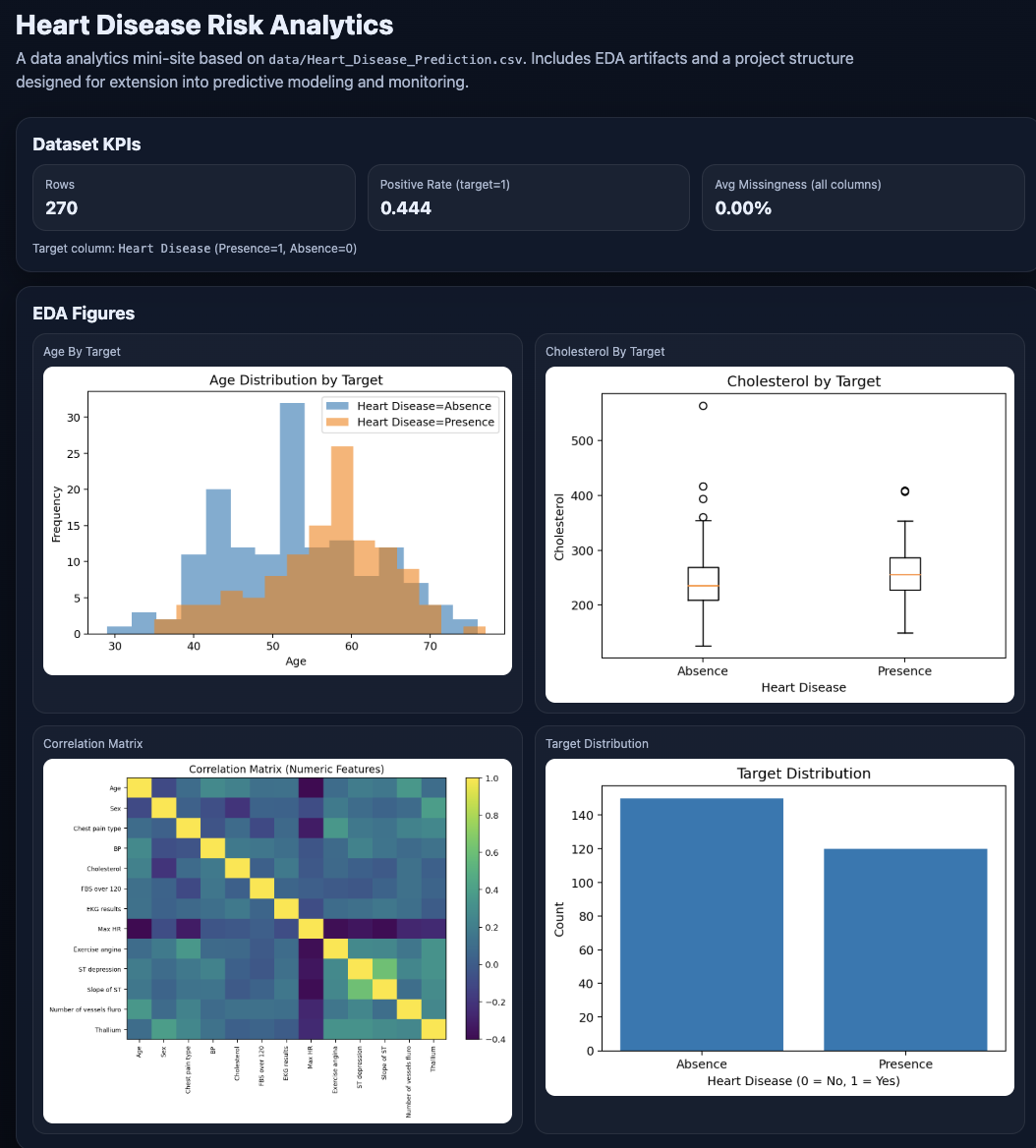Click the correlation matrix color scale bar
Screen dimensions: 1036x1148
click(472, 908)
